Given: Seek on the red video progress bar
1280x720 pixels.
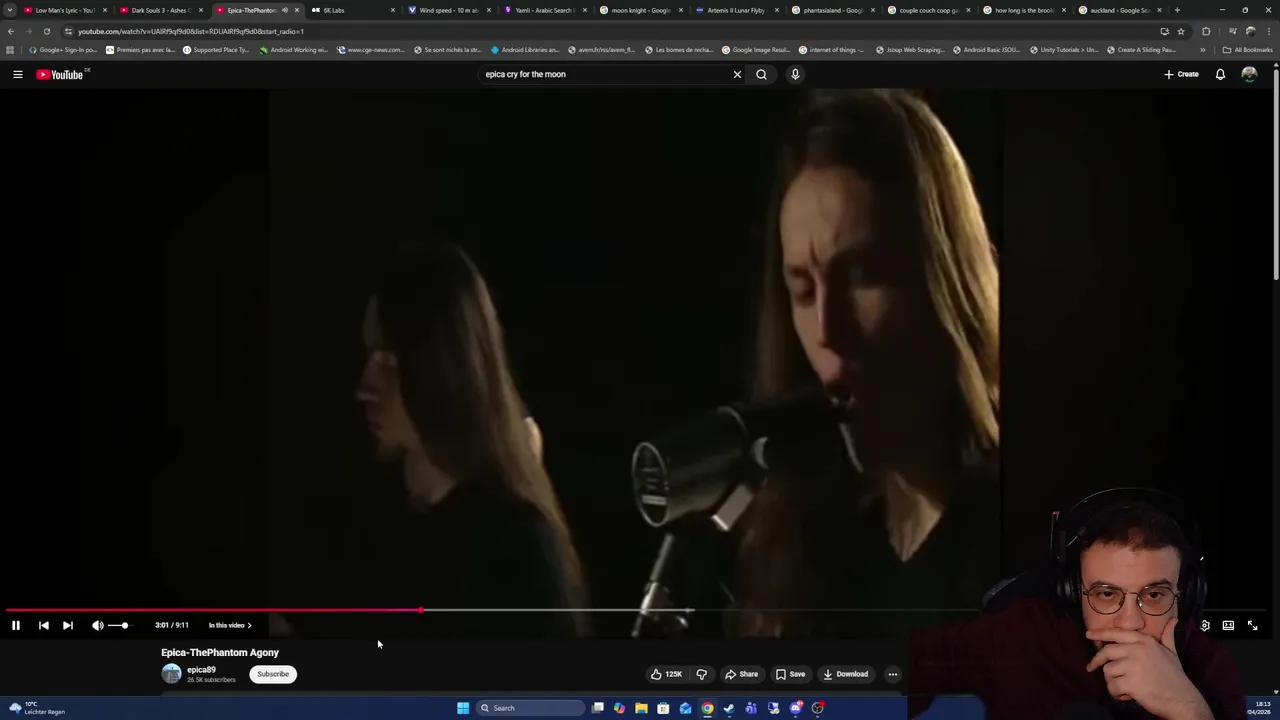Looking at the screenshot, I should (x=213, y=609).
